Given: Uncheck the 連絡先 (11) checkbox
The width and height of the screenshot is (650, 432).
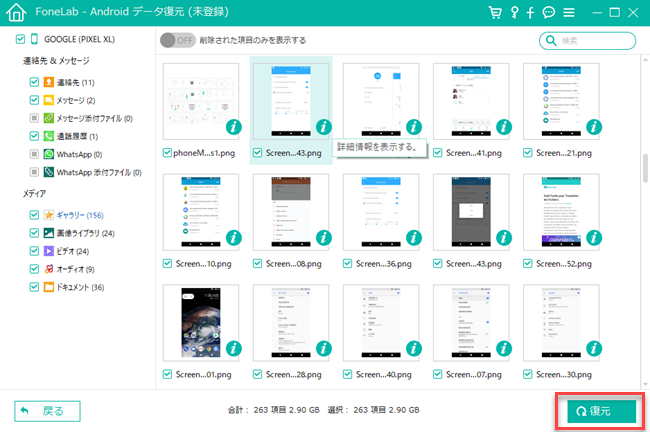Looking at the screenshot, I should [34, 82].
